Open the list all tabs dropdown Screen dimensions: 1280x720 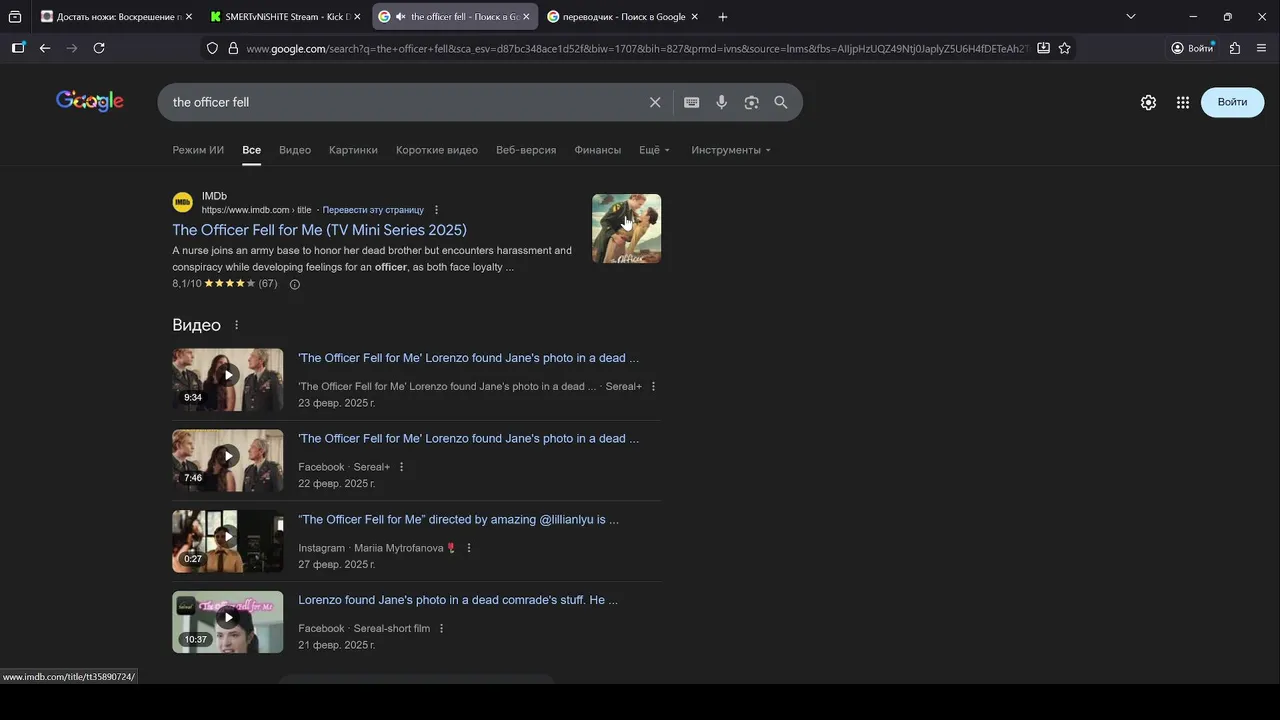pyautogui.click(x=1131, y=17)
